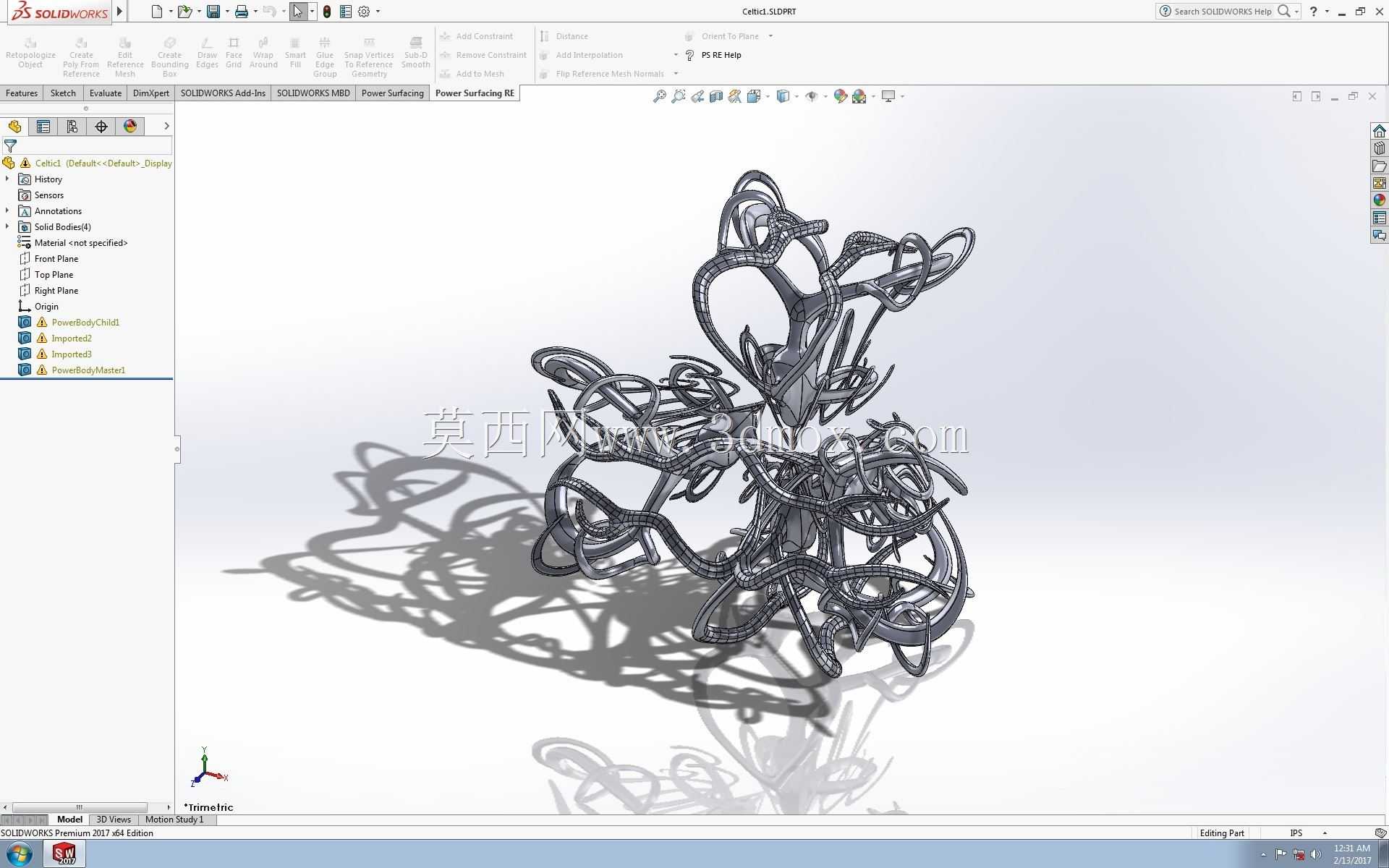Open View Palette icon in task pane
The image size is (1389, 868).
1380,183
